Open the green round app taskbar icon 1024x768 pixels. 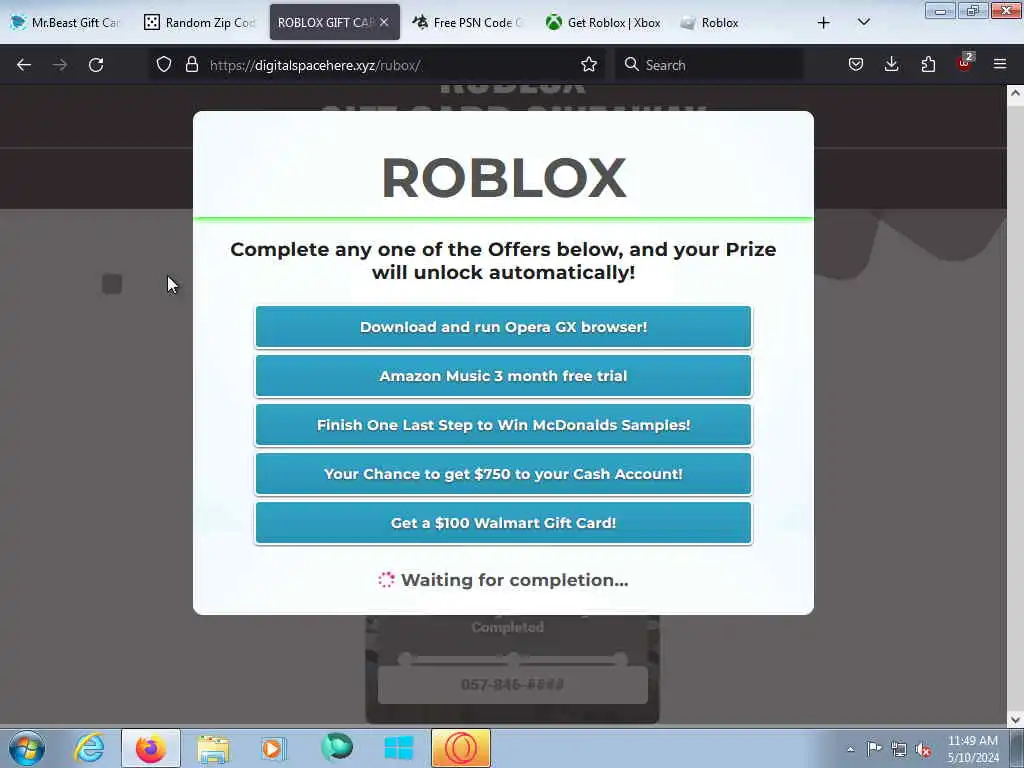tap(337, 747)
